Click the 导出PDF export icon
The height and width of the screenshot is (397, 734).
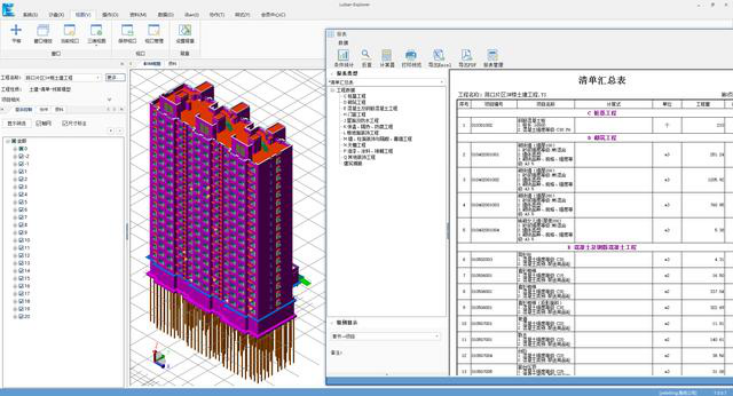(466, 55)
